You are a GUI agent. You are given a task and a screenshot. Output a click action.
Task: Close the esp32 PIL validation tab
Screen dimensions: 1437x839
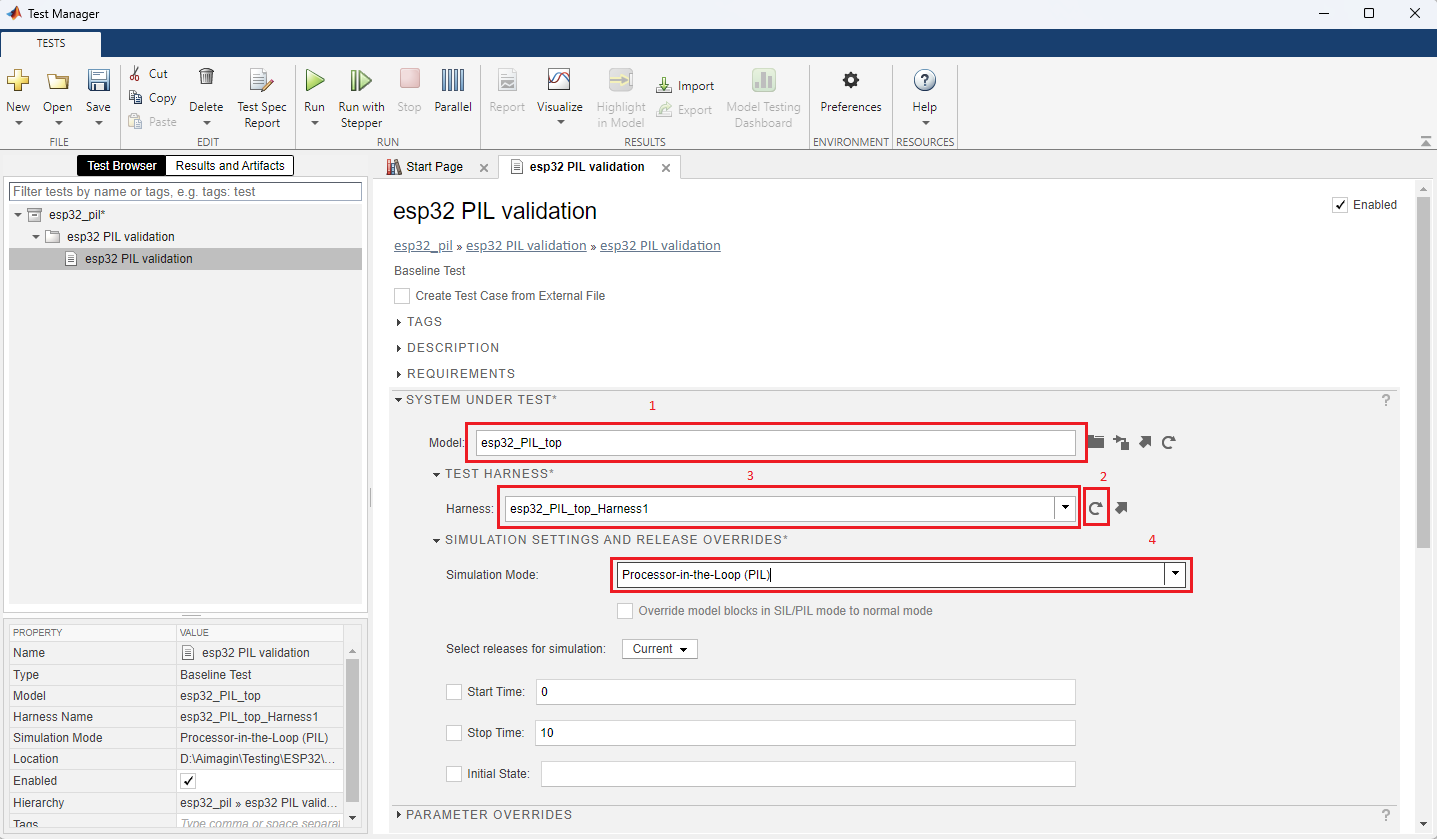[666, 168]
